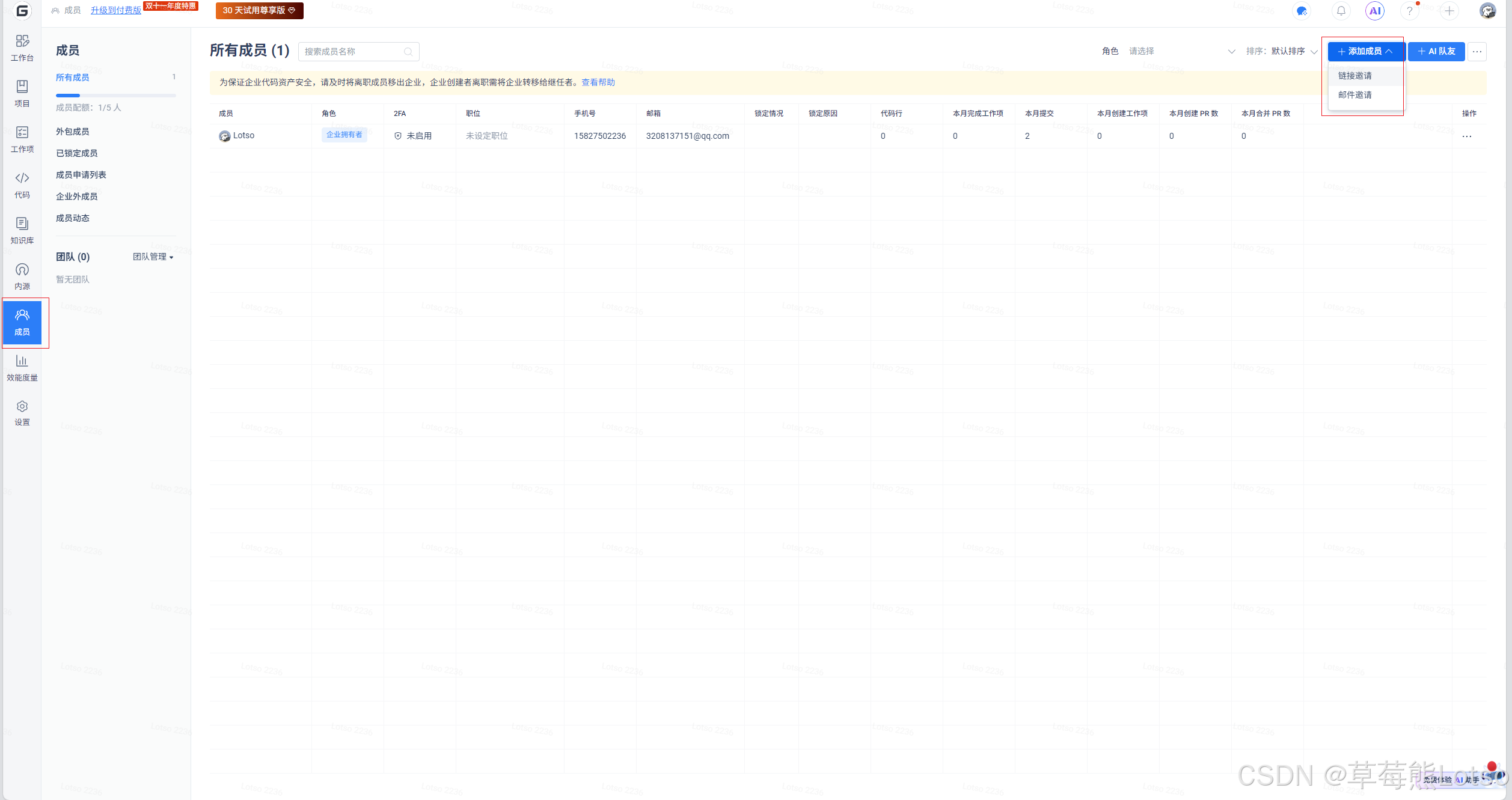This screenshot has height=800, width=1512.
Task: Open the AI assistant icon in top bar
Action: (x=1374, y=11)
